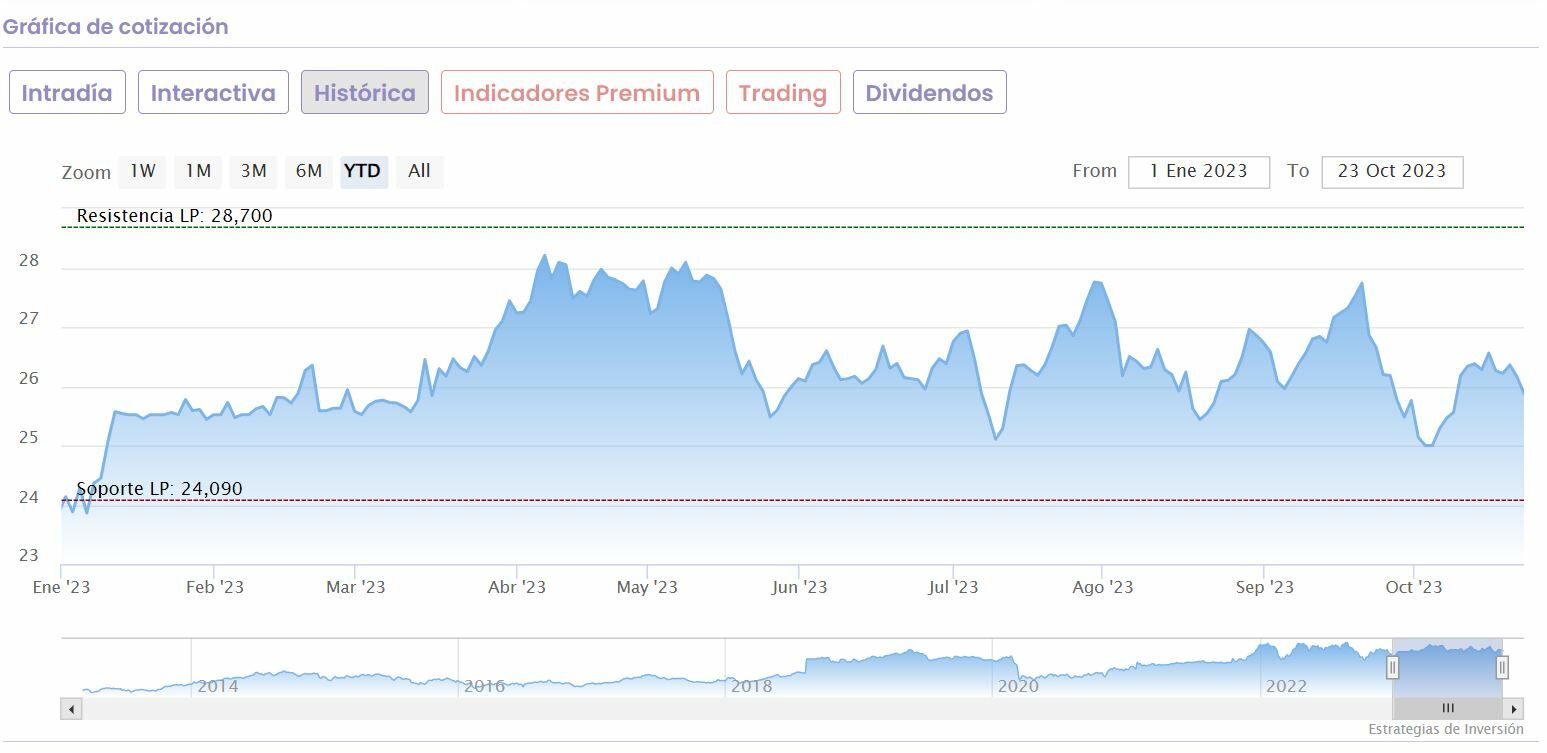Show All historical data range
1547x753 pixels.
pyautogui.click(x=419, y=172)
